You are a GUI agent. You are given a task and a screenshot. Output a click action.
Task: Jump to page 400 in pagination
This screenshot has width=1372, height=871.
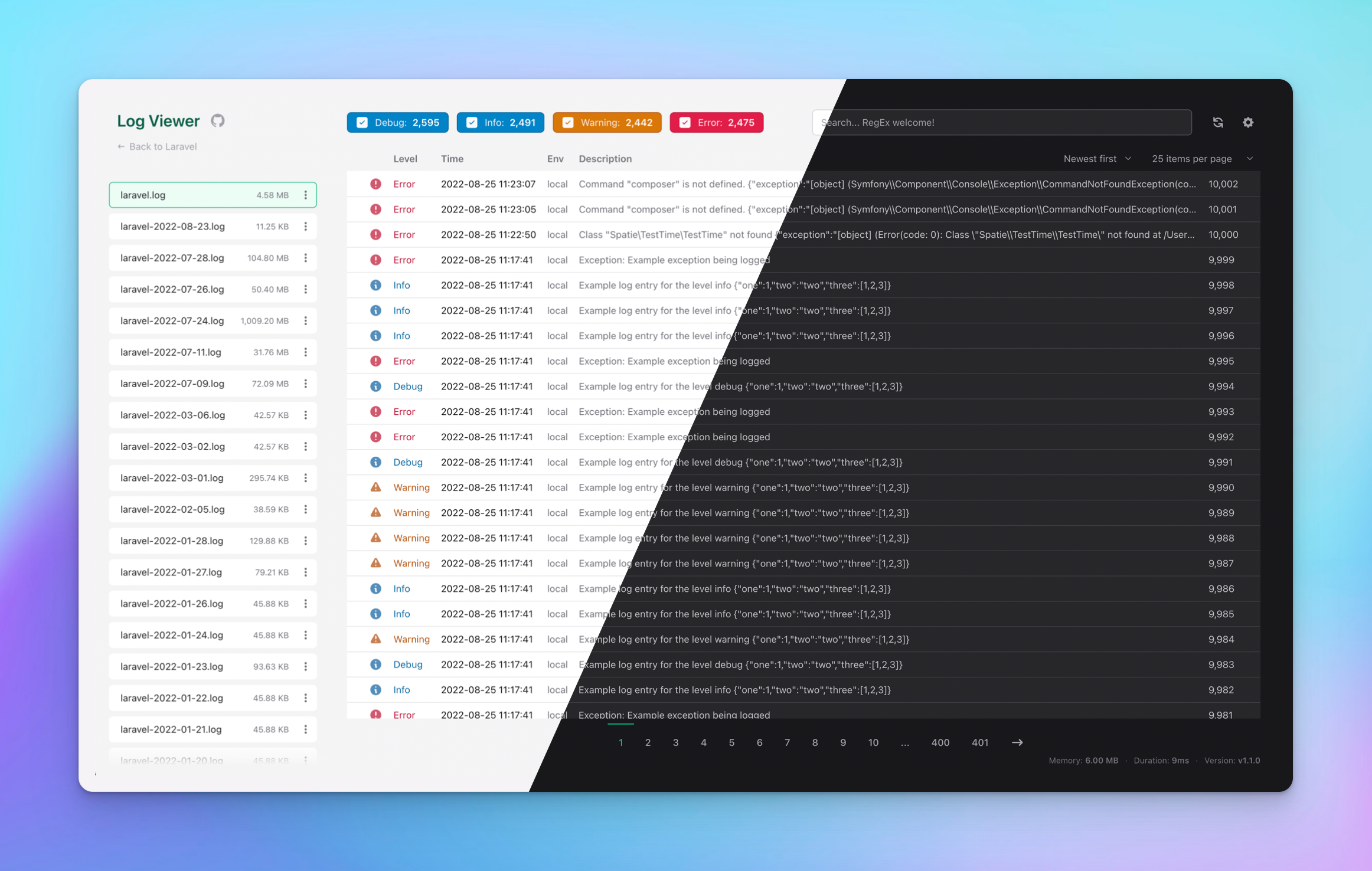coord(938,742)
